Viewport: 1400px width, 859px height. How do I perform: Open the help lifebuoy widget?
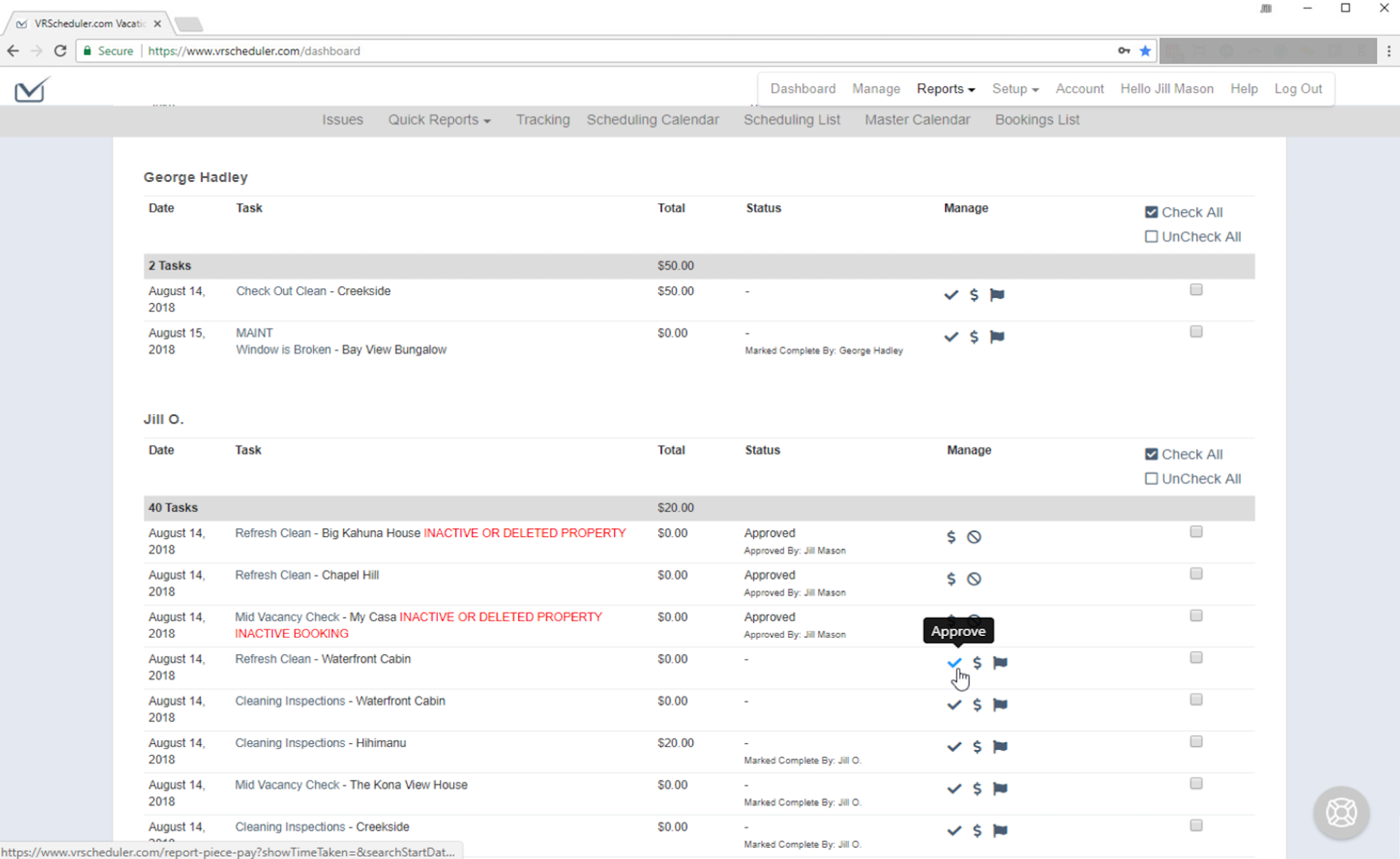1341,813
